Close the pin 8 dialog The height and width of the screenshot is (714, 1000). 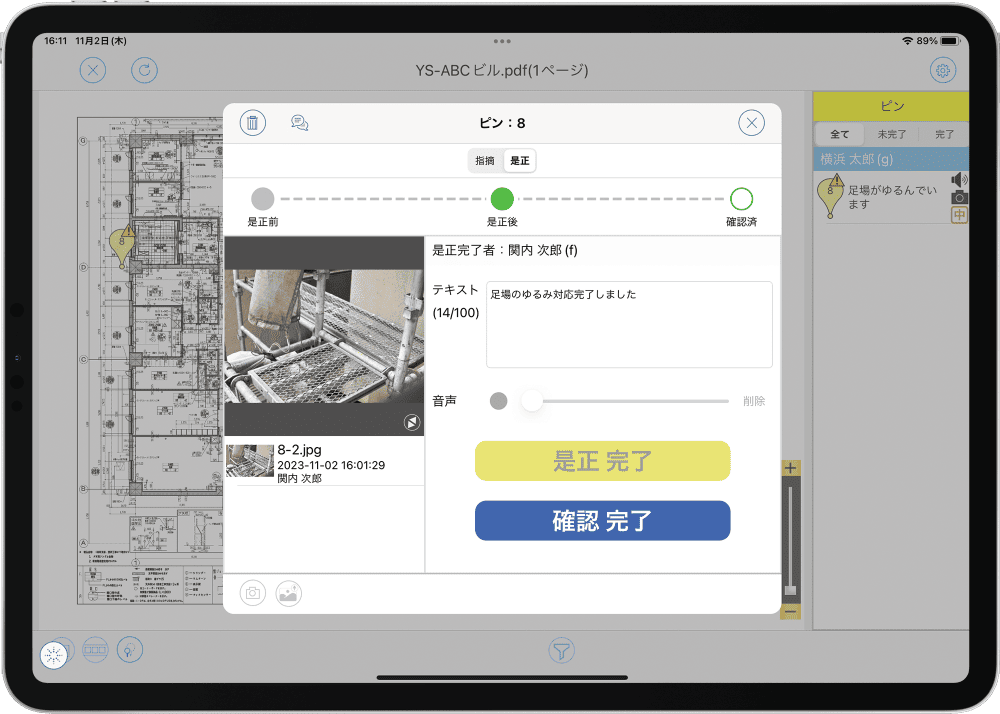[751, 123]
